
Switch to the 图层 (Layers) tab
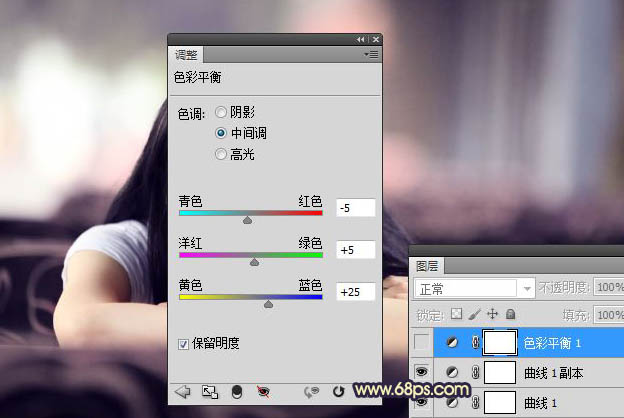(427, 266)
